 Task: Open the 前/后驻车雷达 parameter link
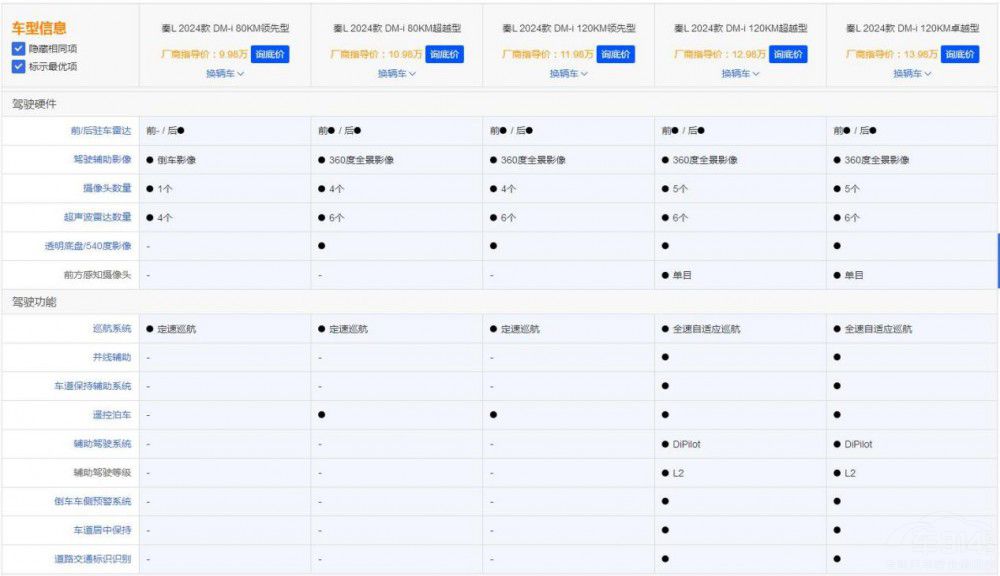[x=100, y=131]
